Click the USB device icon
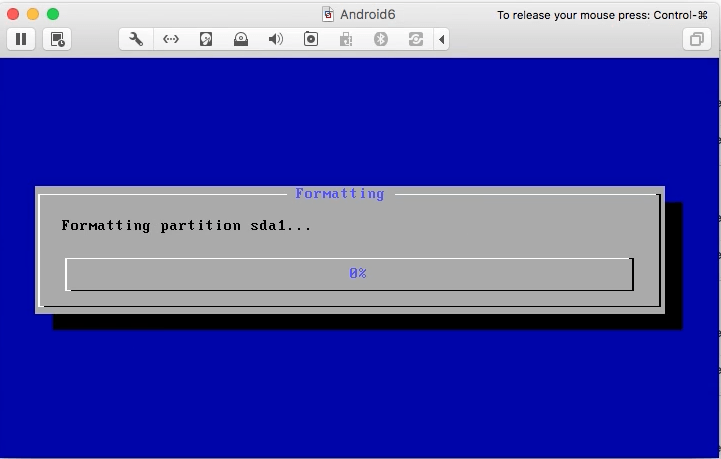 pos(346,39)
